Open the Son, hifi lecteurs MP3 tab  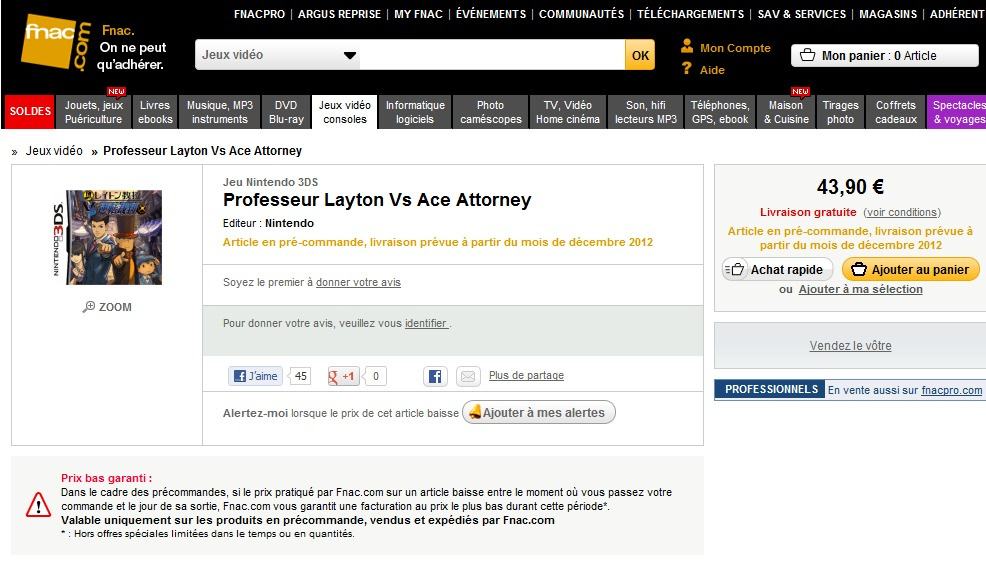pyautogui.click(x=646, y=112)
